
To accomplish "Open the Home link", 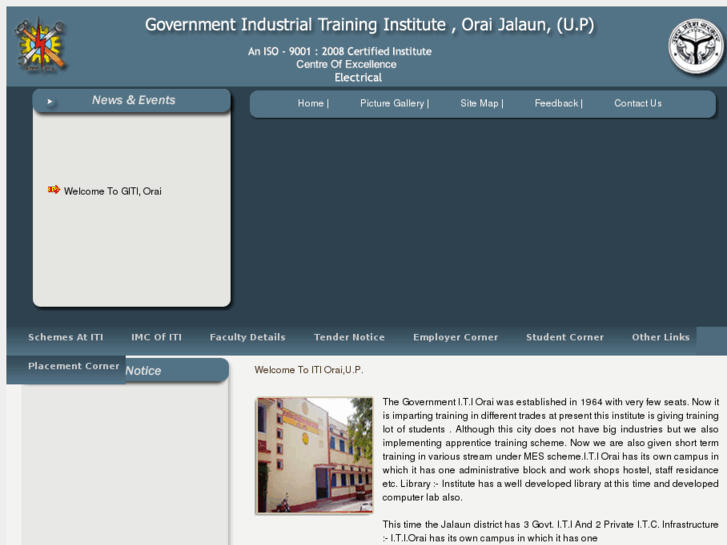I will coord(313,103).
